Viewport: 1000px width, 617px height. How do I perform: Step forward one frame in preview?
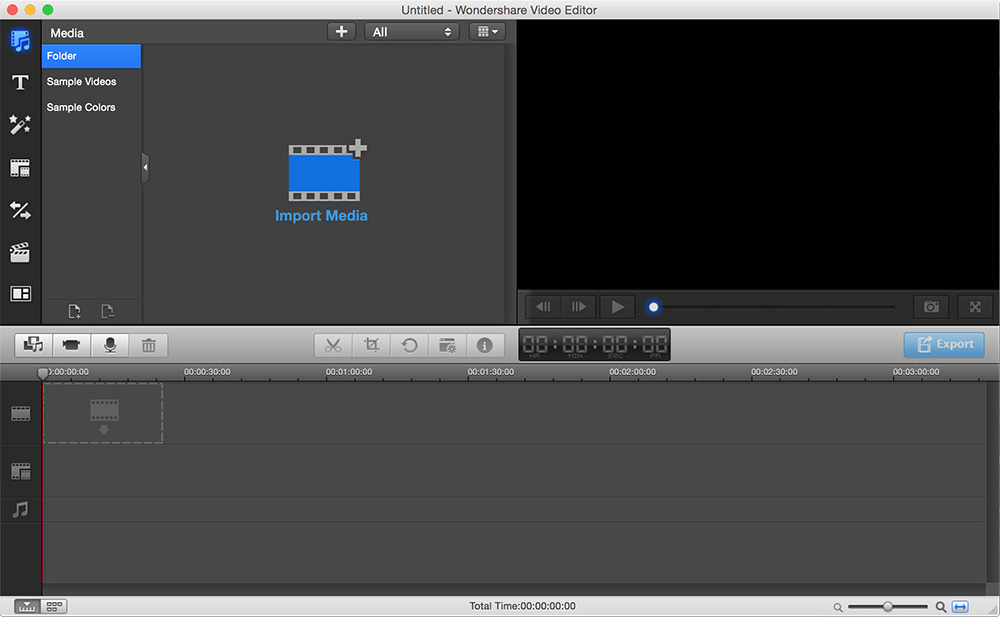[x=578, y=307]
